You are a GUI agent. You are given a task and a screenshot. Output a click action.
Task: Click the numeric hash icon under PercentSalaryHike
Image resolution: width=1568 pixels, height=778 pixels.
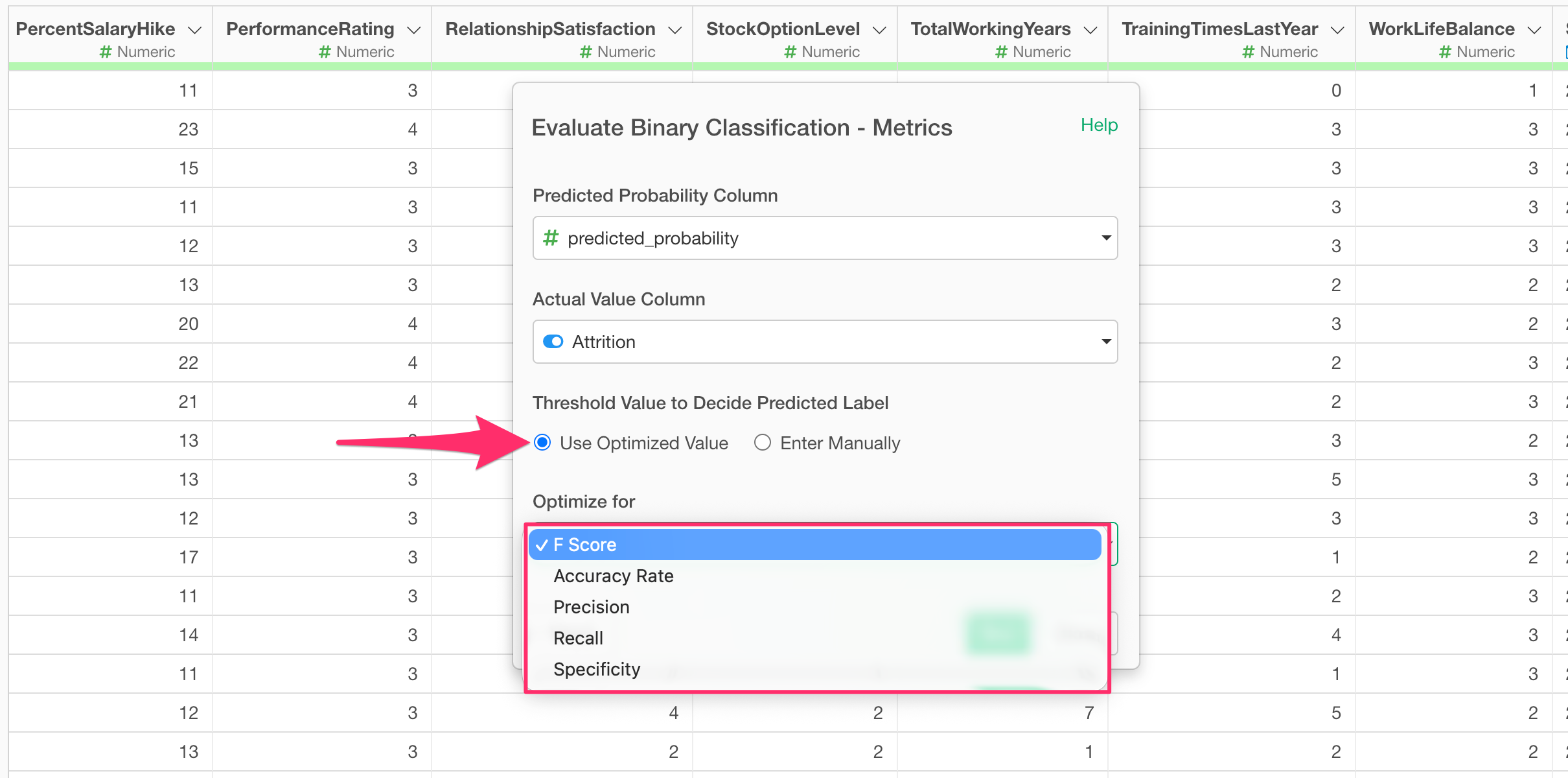coord(106,52)
